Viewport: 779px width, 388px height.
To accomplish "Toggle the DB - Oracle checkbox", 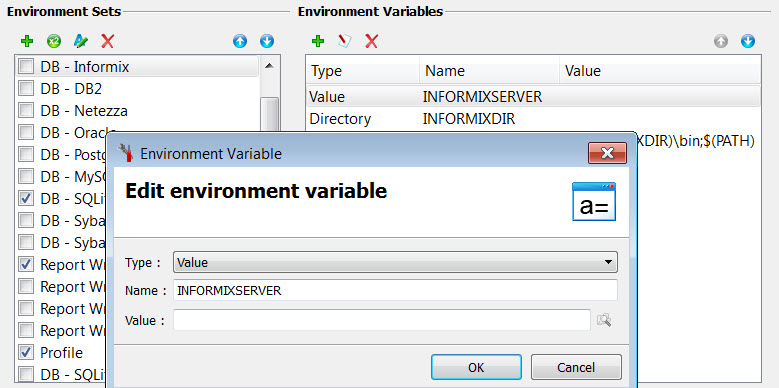I will 26,133.
